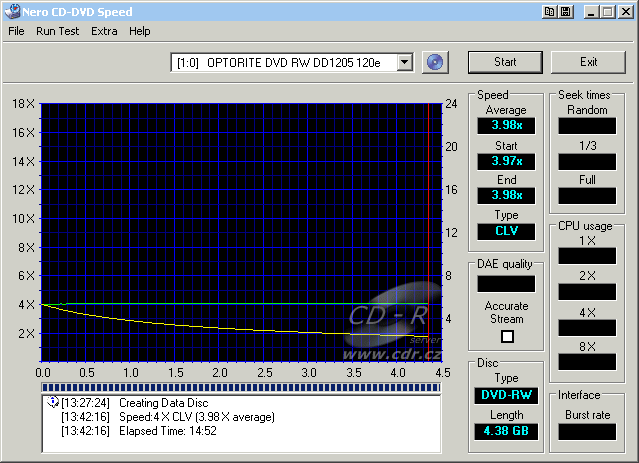The height and width of the screenshot is (463, 639).
Task: Click the red position marker line in graph
Action: tap(429, 232)
